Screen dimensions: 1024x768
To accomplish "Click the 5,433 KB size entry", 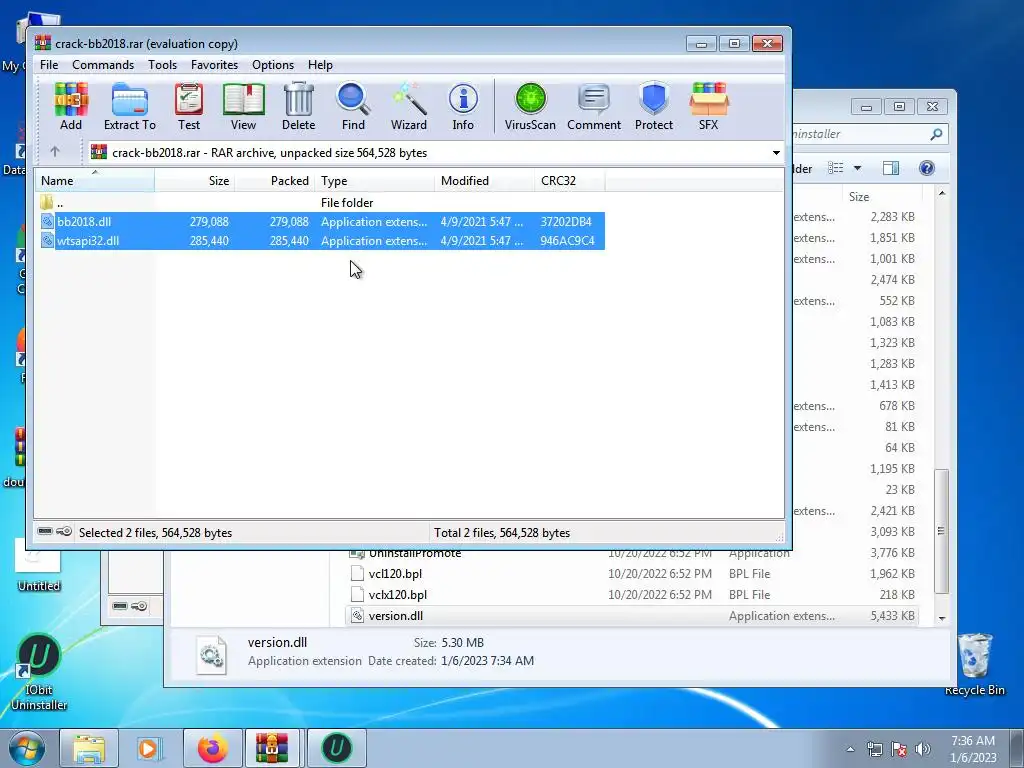I will [892, 615].
